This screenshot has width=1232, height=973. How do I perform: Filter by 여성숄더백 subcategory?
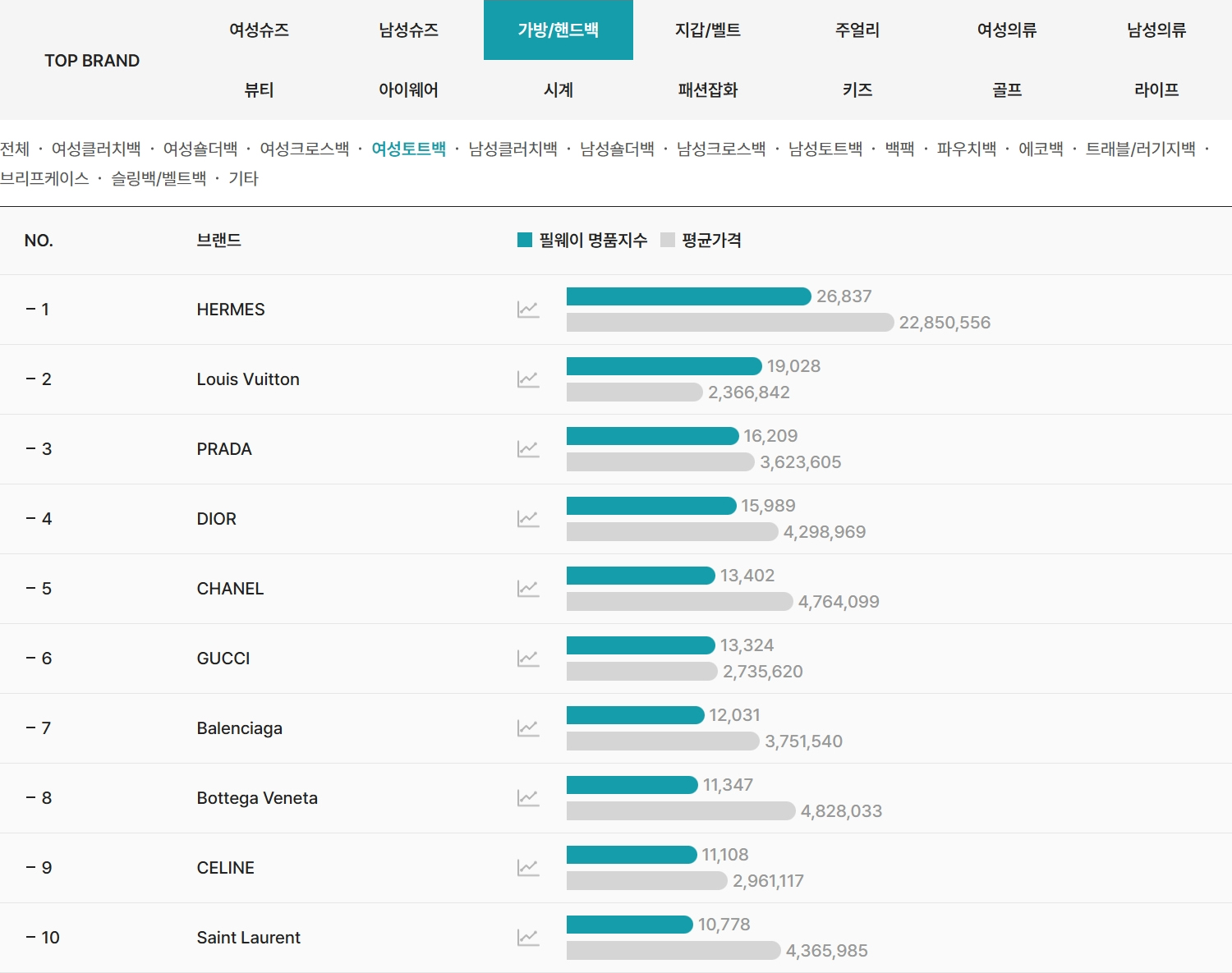click(200, 149)
